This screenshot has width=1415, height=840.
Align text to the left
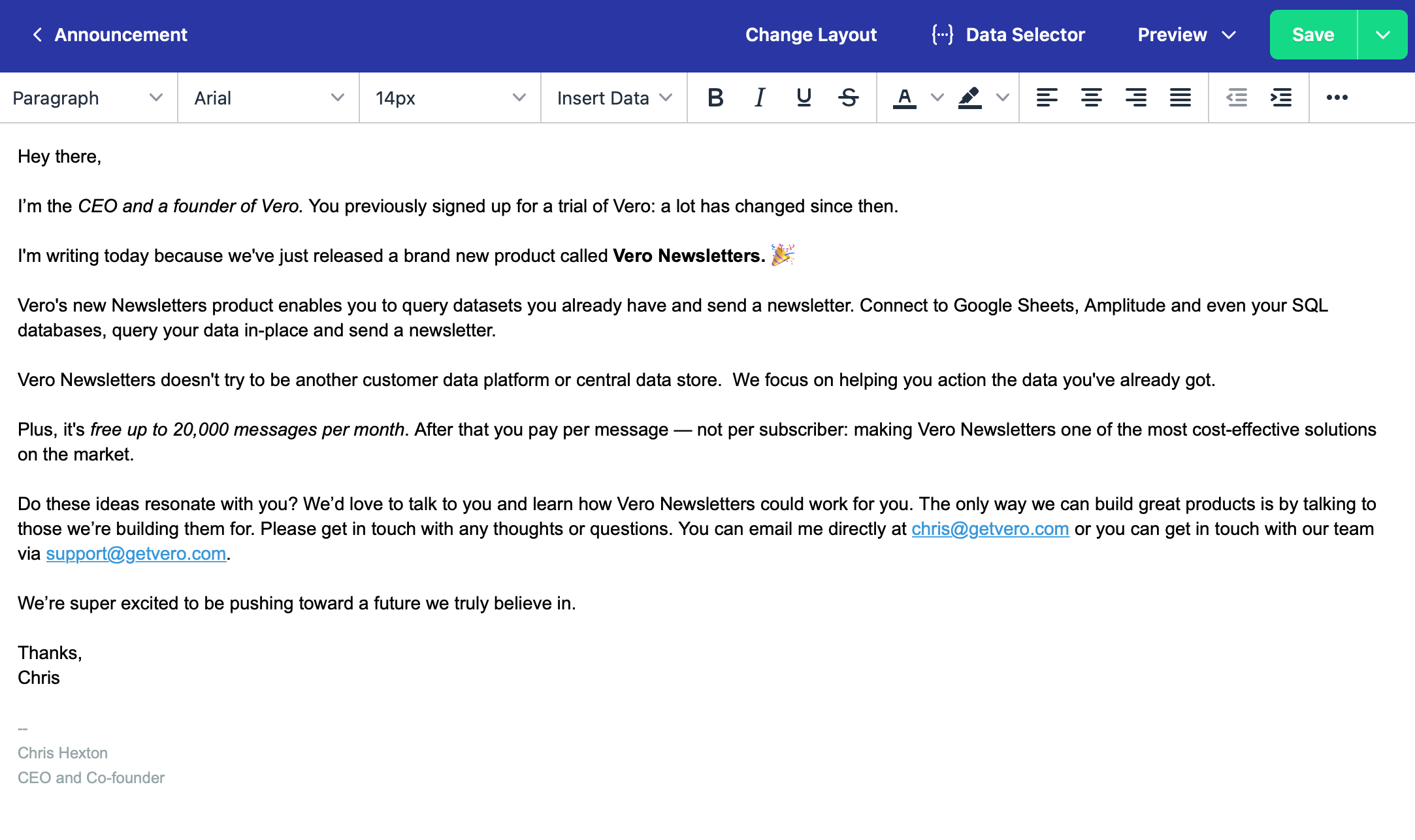[1047, 98]
